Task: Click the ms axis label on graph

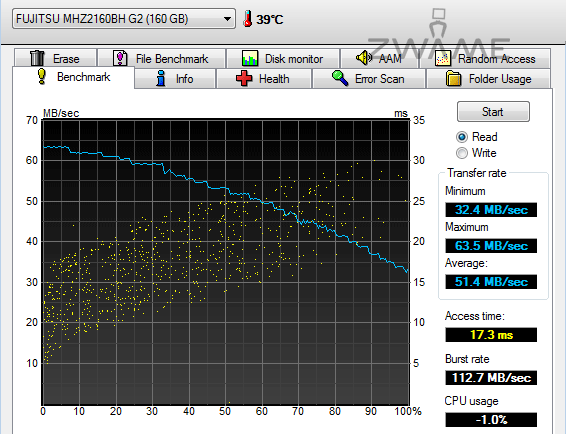Action: 401,113
